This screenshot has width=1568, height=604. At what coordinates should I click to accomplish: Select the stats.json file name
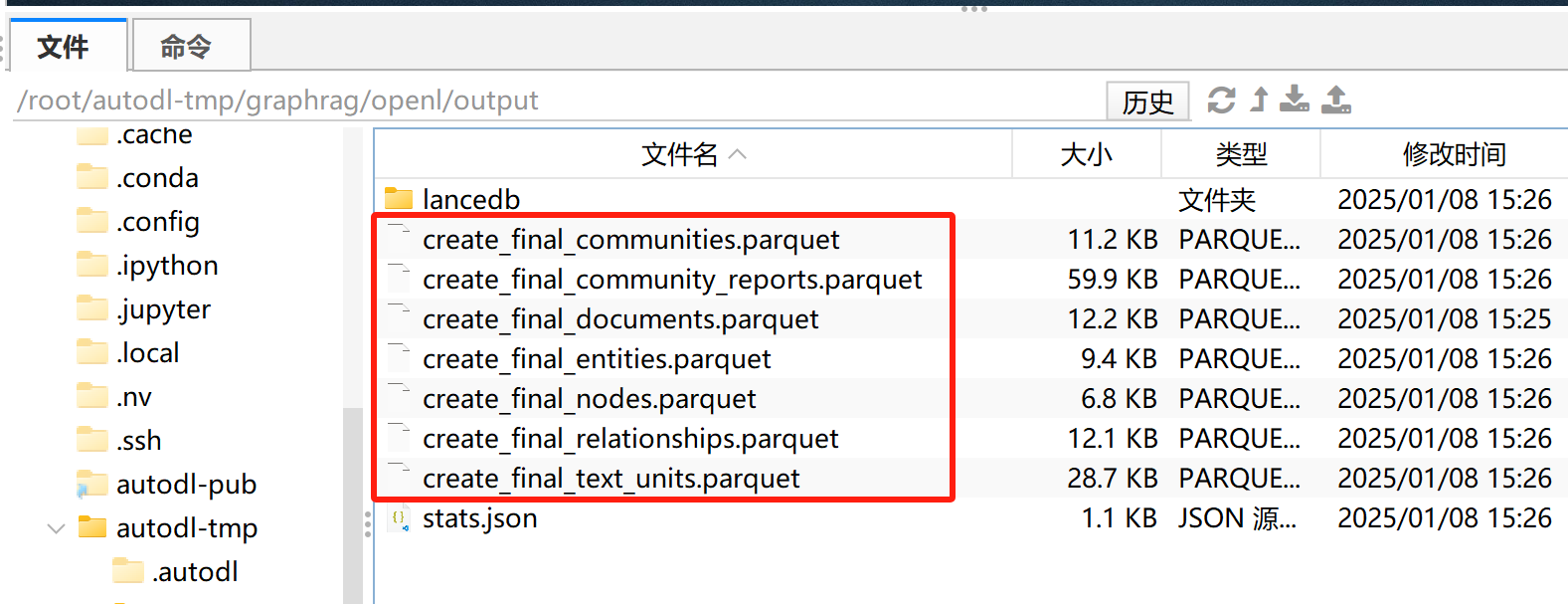(479, 518)
